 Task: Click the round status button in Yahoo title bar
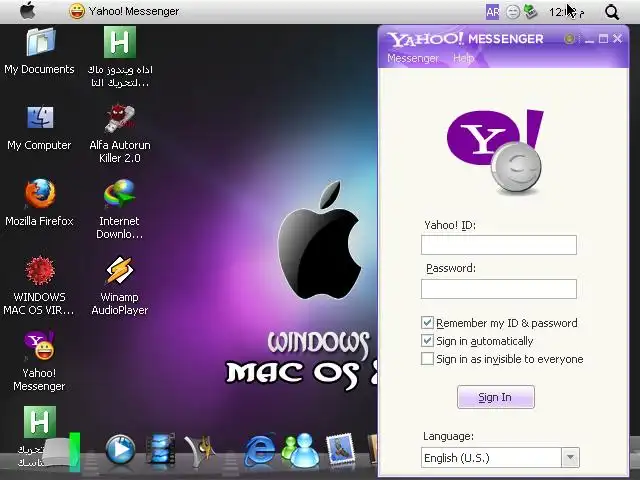click(569, 39)
